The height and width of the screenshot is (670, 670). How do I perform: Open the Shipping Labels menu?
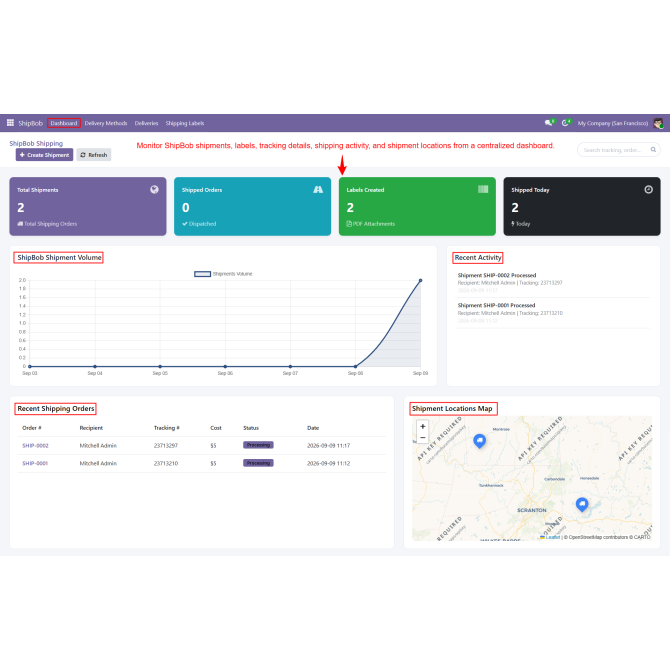pos(185,123)
